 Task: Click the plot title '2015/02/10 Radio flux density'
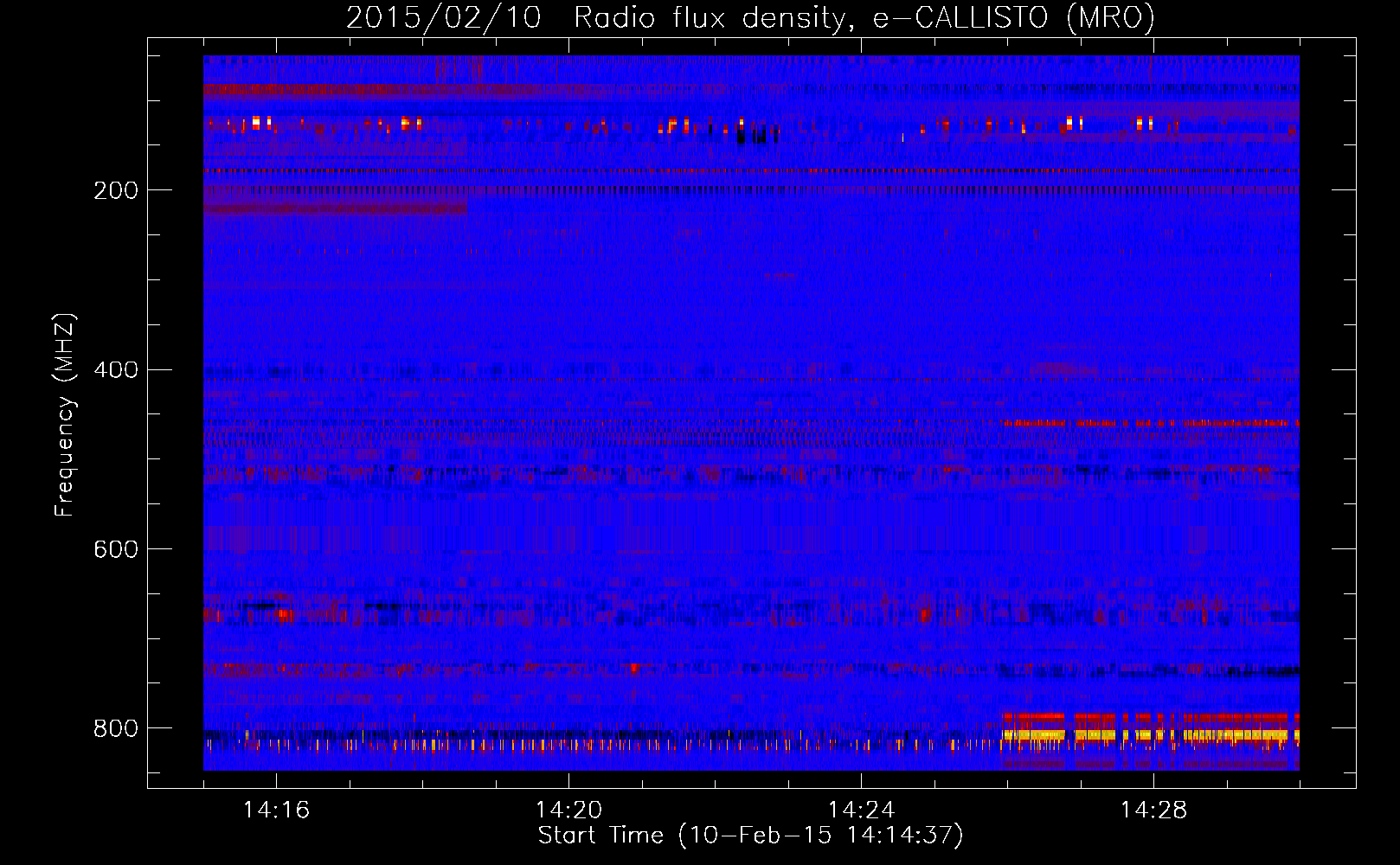[596, 17]
